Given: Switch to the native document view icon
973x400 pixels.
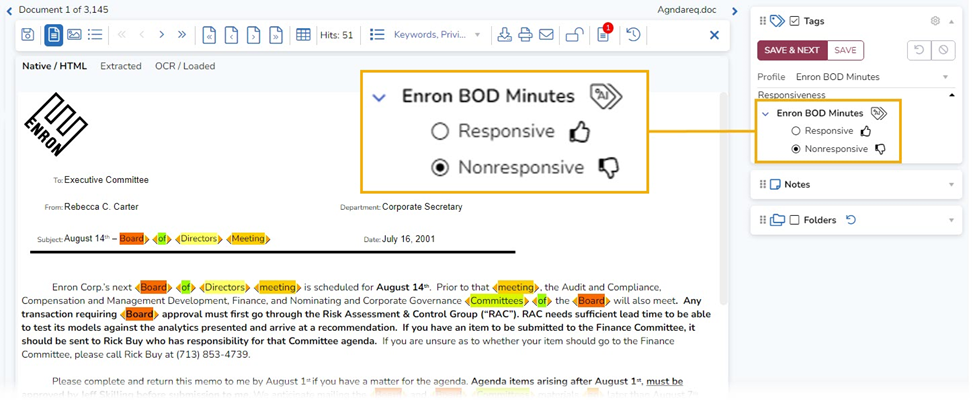Looking at the screenshot, I should [53, 35].
